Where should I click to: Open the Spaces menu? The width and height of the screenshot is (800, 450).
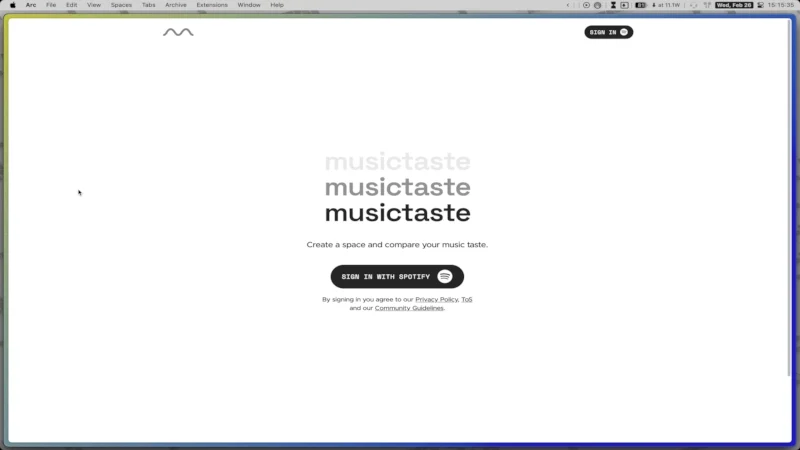pyautogui.click(x=121, y=5)
